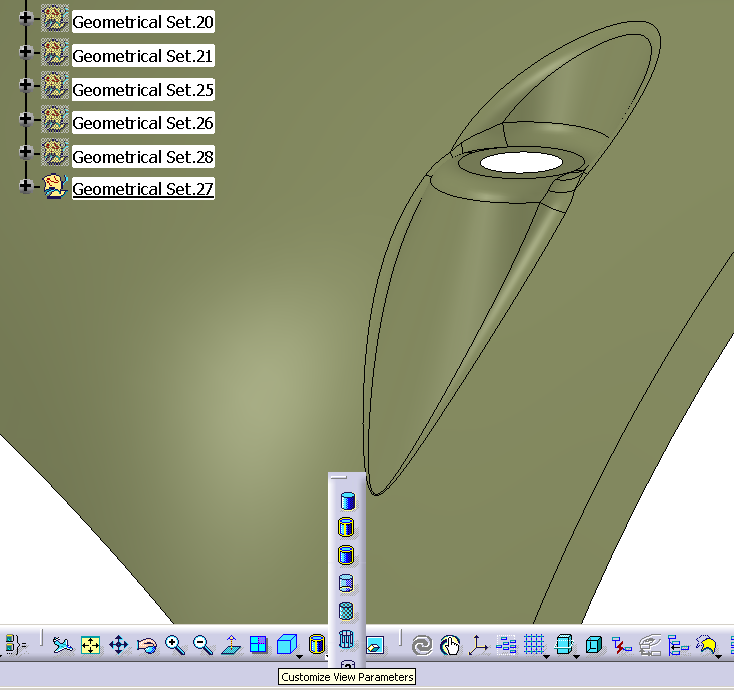
Task: Click the Create Multi-View icon
Action: click(x=258, y=645)
